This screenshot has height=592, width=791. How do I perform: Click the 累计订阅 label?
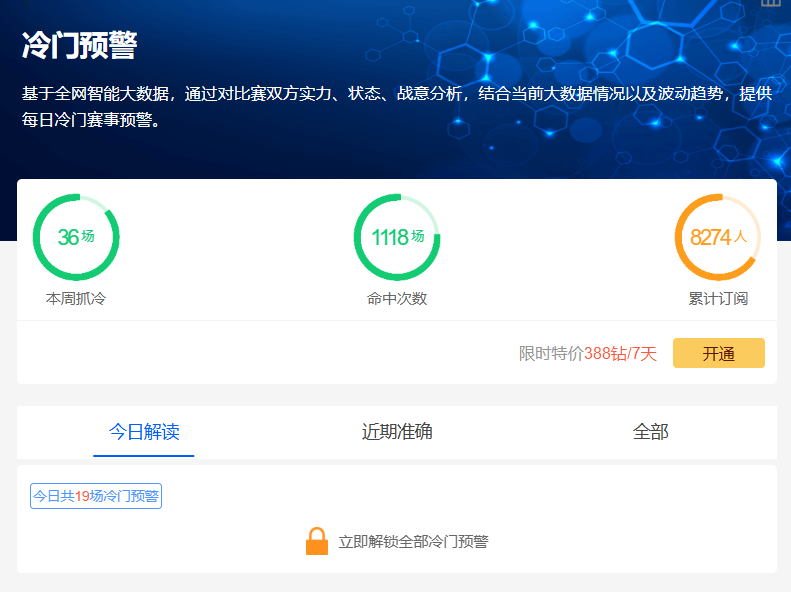pyautogui.click(x=718, y=298)
